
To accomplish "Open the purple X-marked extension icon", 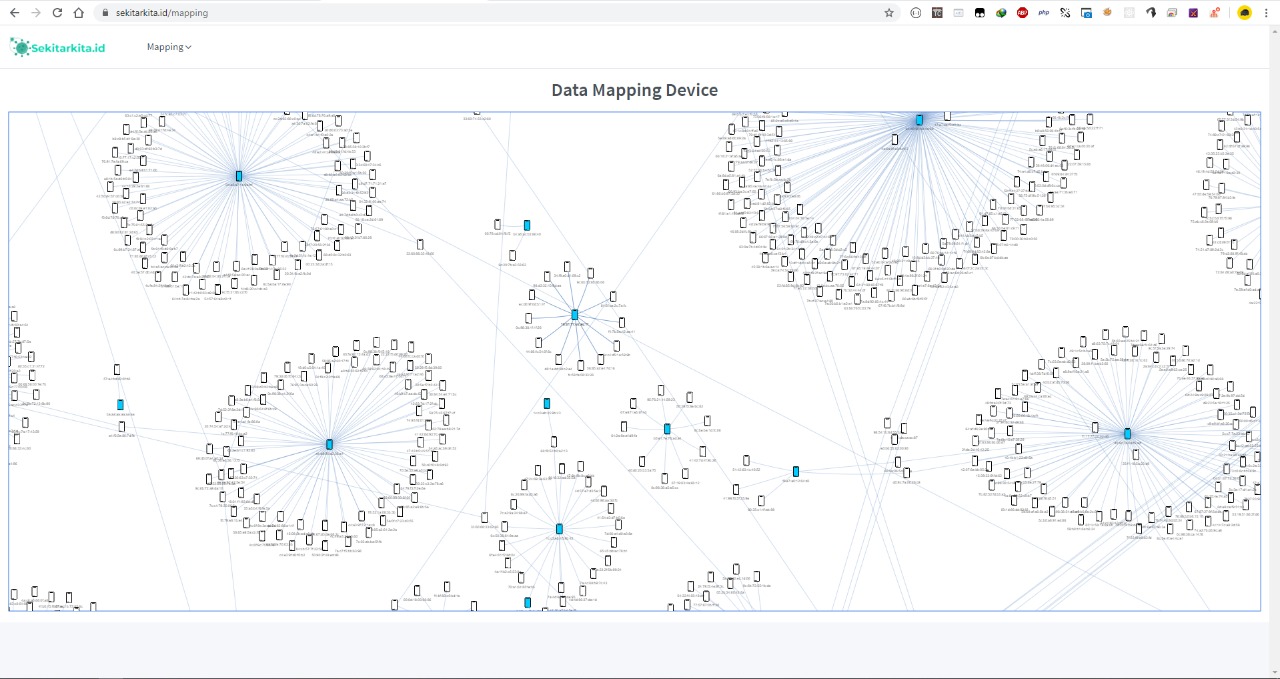I will pos(1193,13).
